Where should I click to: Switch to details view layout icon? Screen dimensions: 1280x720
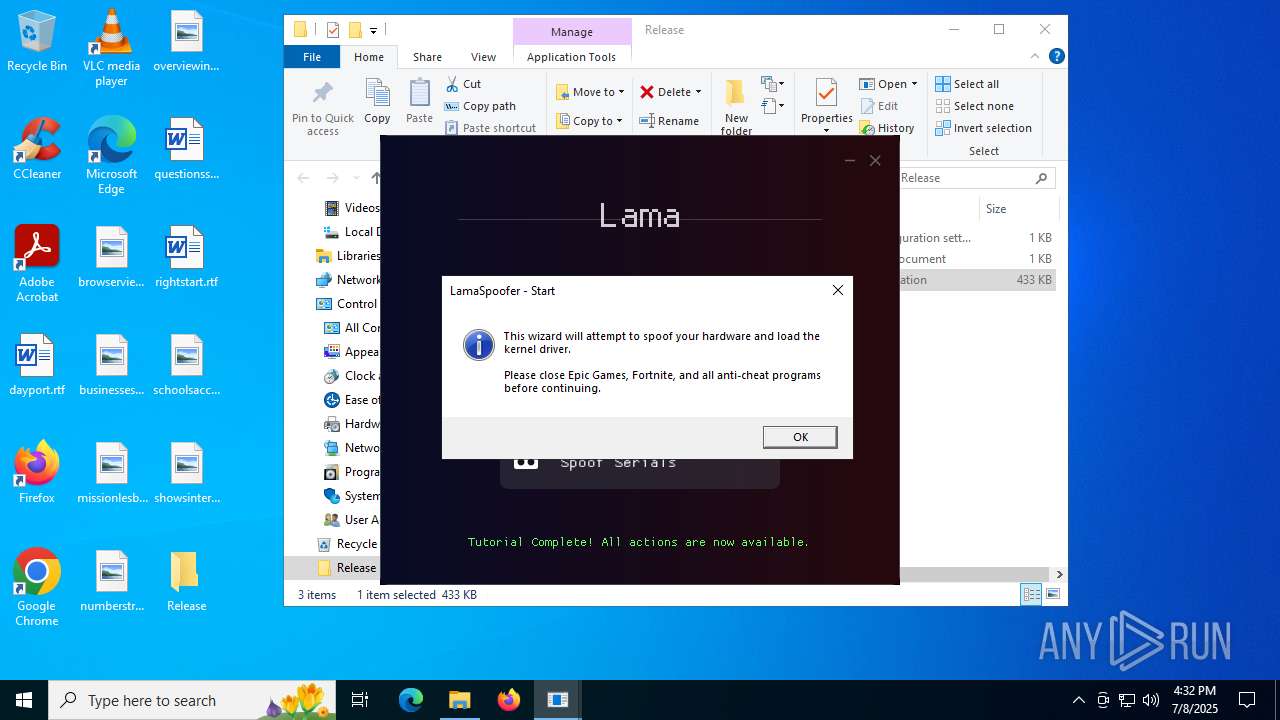1031,595
